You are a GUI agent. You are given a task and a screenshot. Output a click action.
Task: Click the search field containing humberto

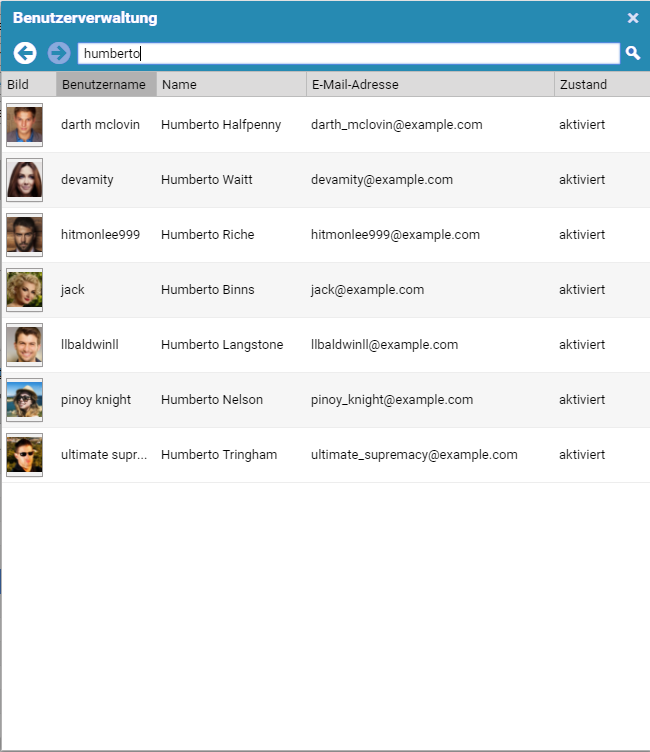348,54
